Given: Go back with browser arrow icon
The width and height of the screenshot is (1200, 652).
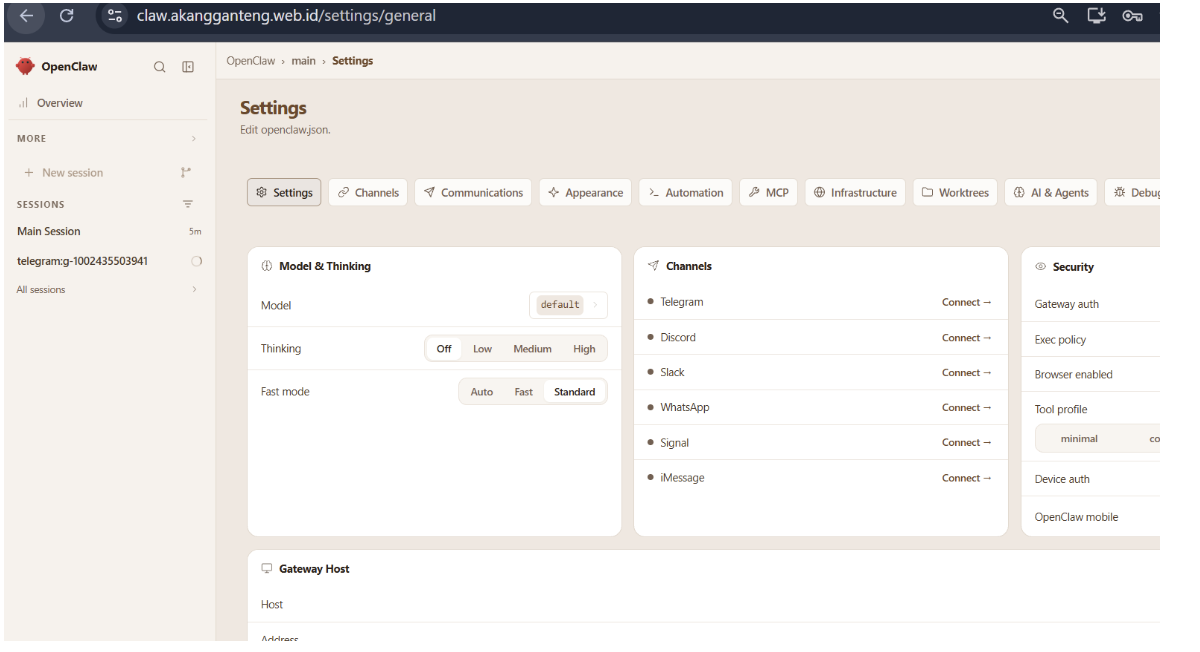Looking at the screenshot, I should point(26,15).
